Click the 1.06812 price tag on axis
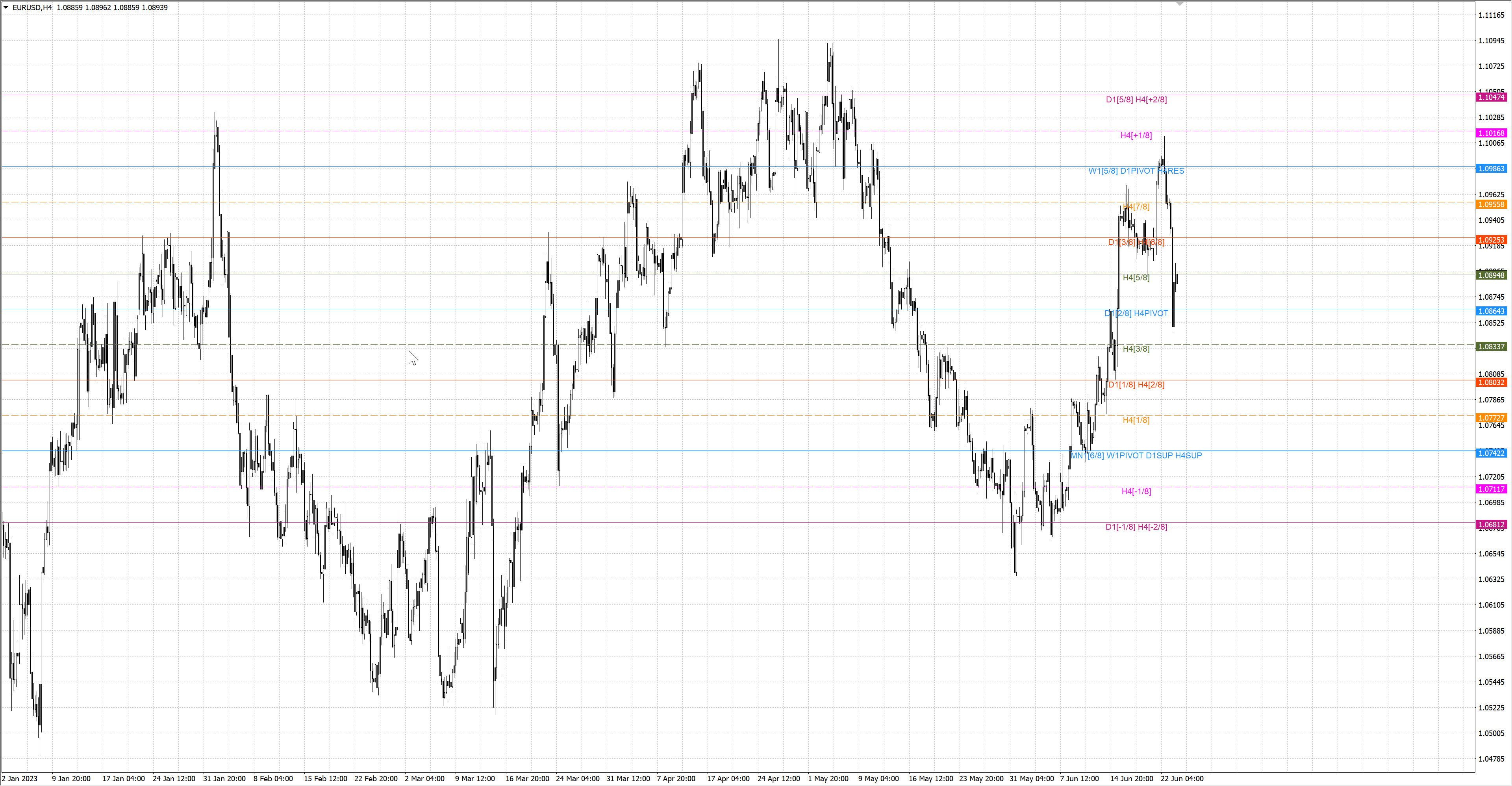1512x786 pixels. (x=1491, y=525)
